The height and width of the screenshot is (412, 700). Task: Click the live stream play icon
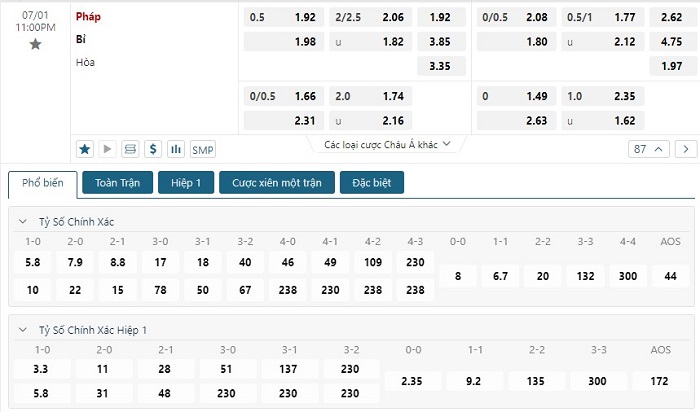(107, 149)
